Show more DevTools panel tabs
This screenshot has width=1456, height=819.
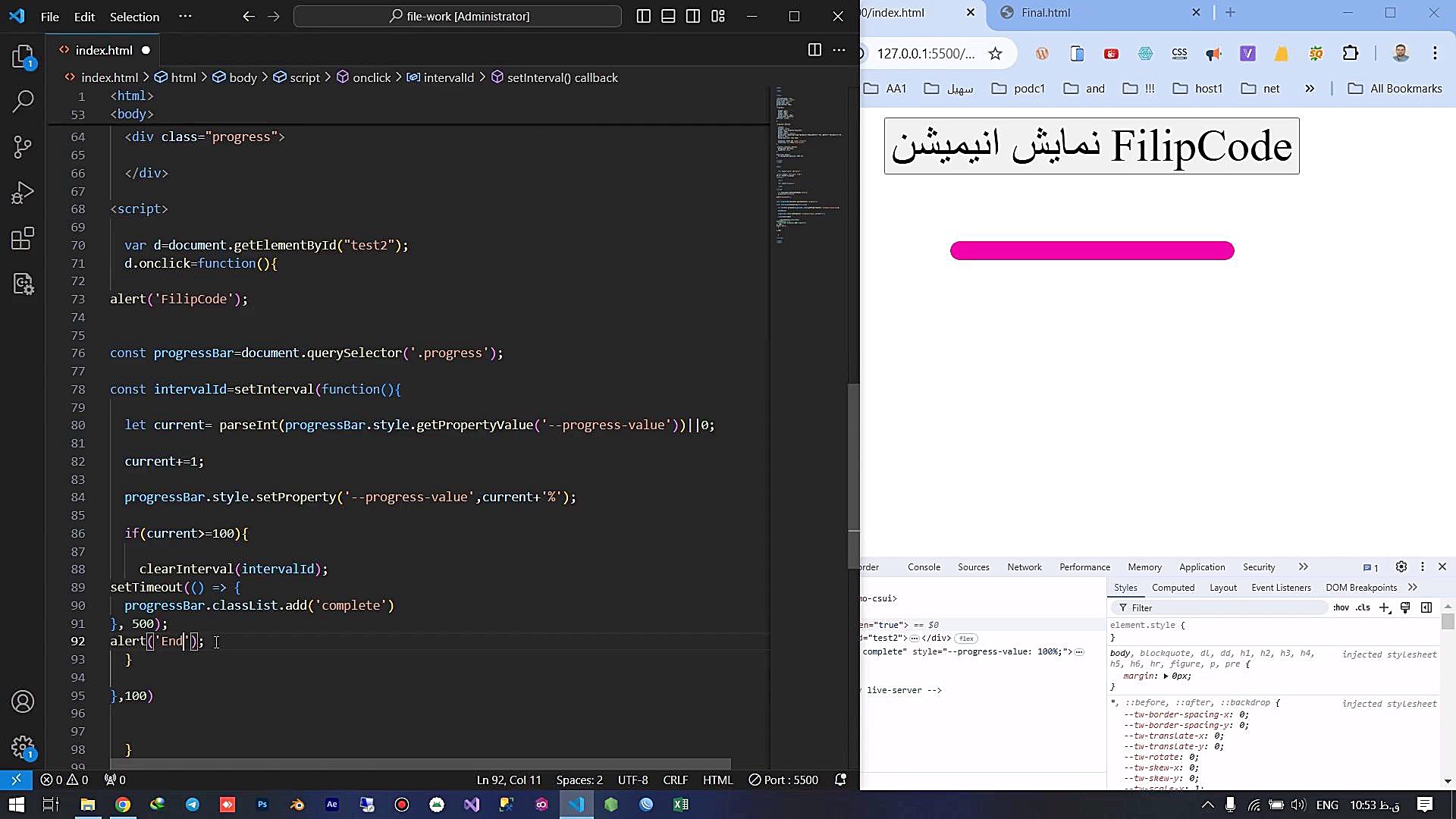click(x=1303, y=566)
